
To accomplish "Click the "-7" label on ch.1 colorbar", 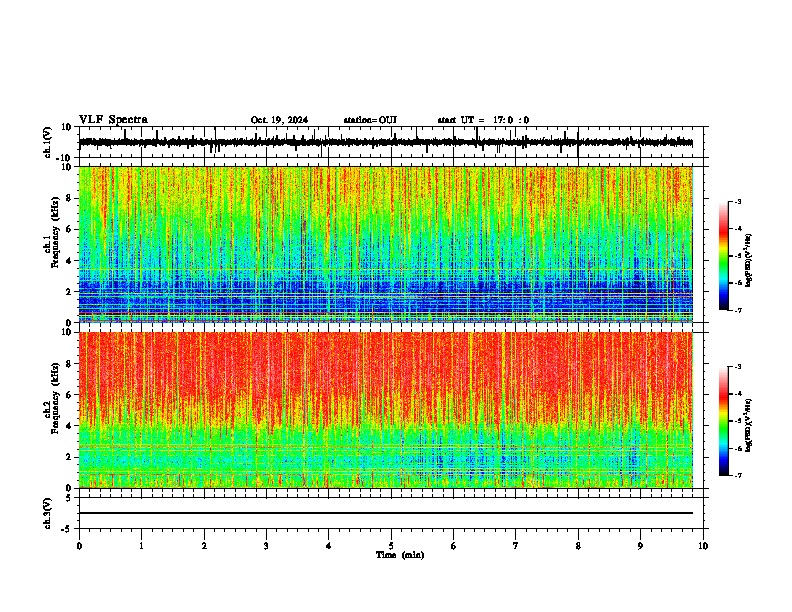I will (738, 311).
